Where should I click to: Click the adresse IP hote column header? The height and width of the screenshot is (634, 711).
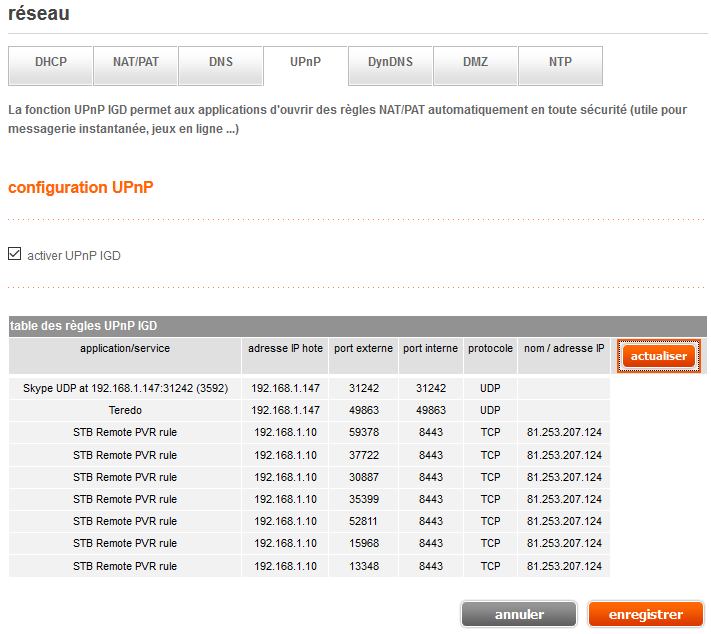pos(285,349)
